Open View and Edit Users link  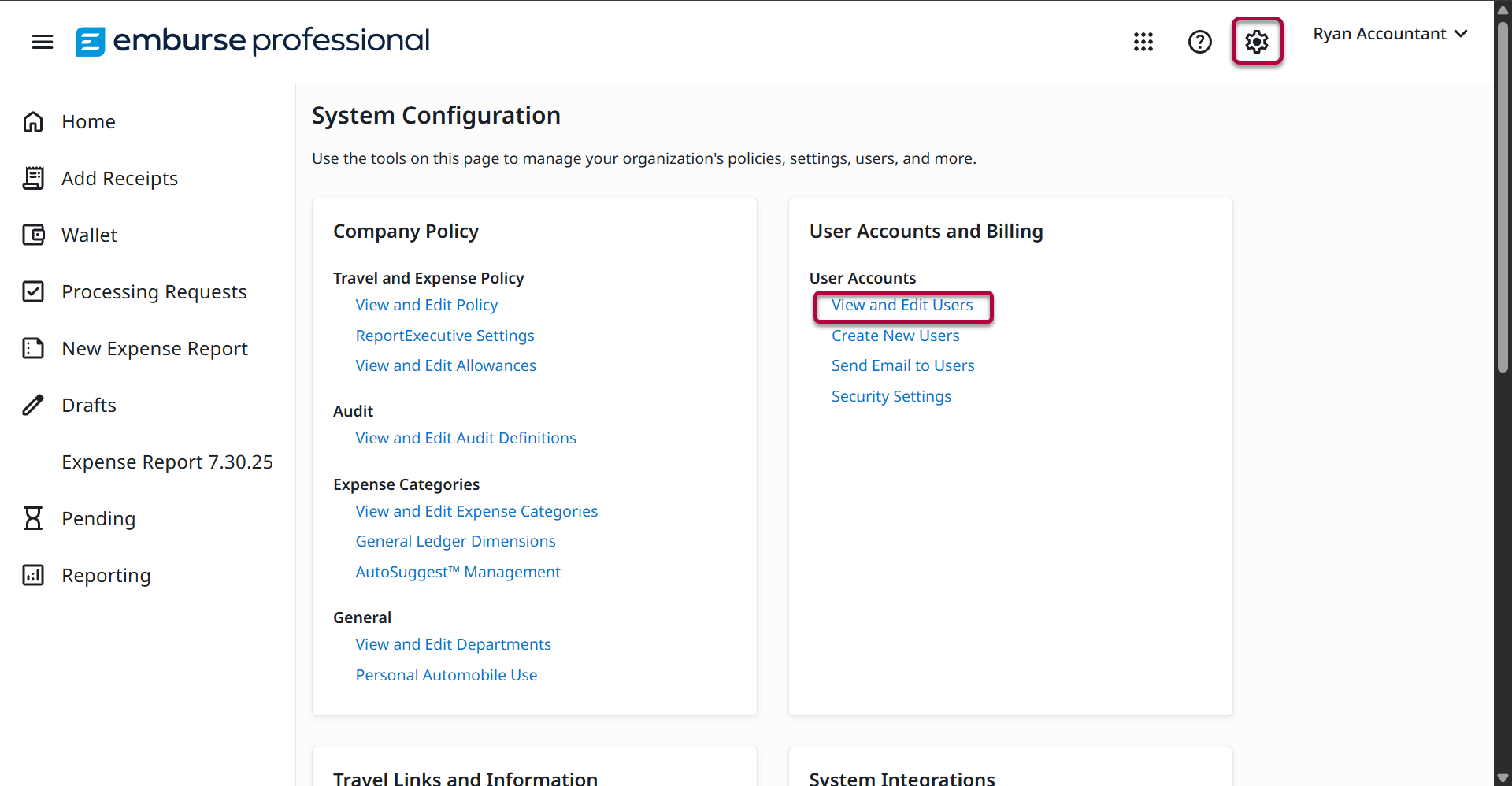(902, 306)
